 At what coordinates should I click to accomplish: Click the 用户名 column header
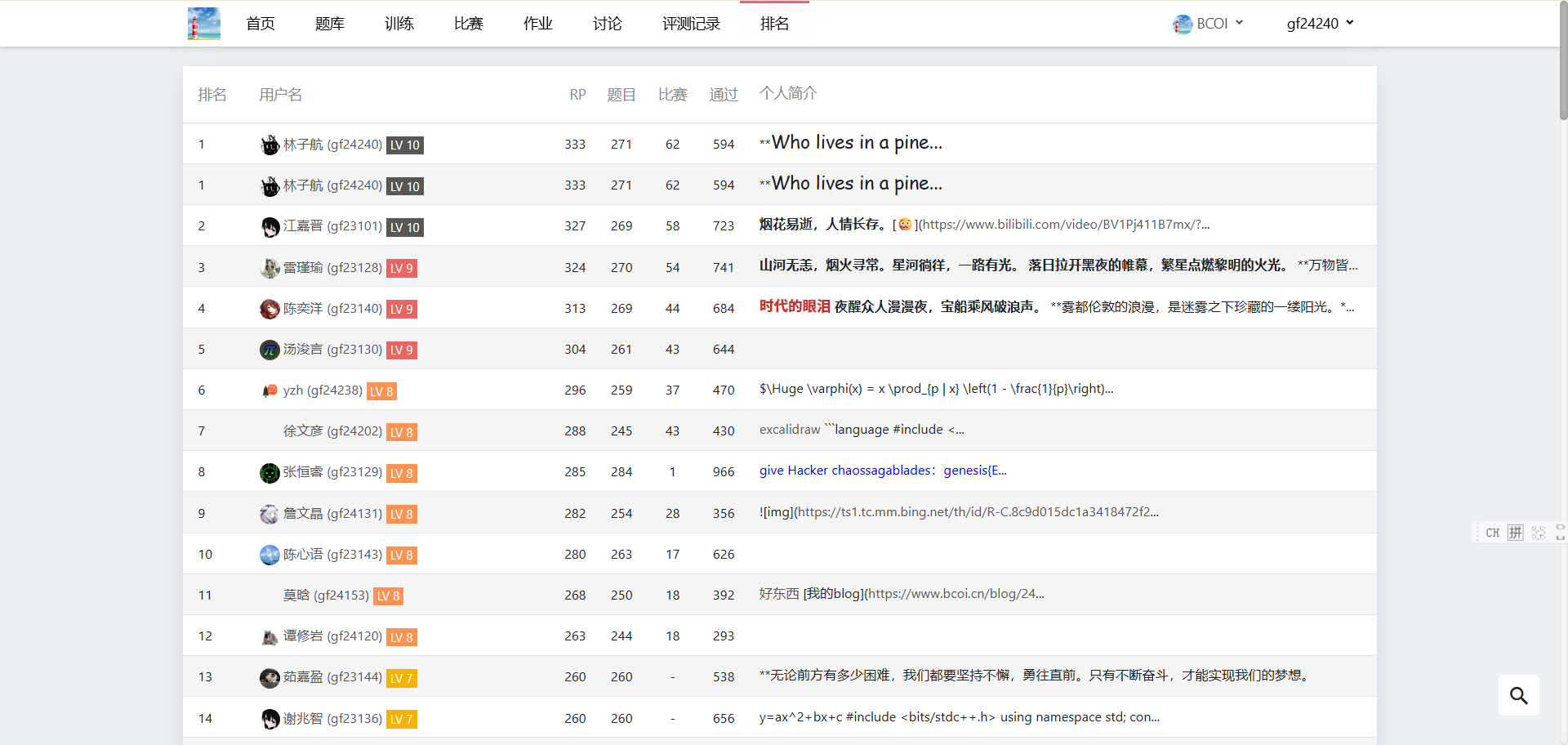pyautogui.click(x=281, y=95)
